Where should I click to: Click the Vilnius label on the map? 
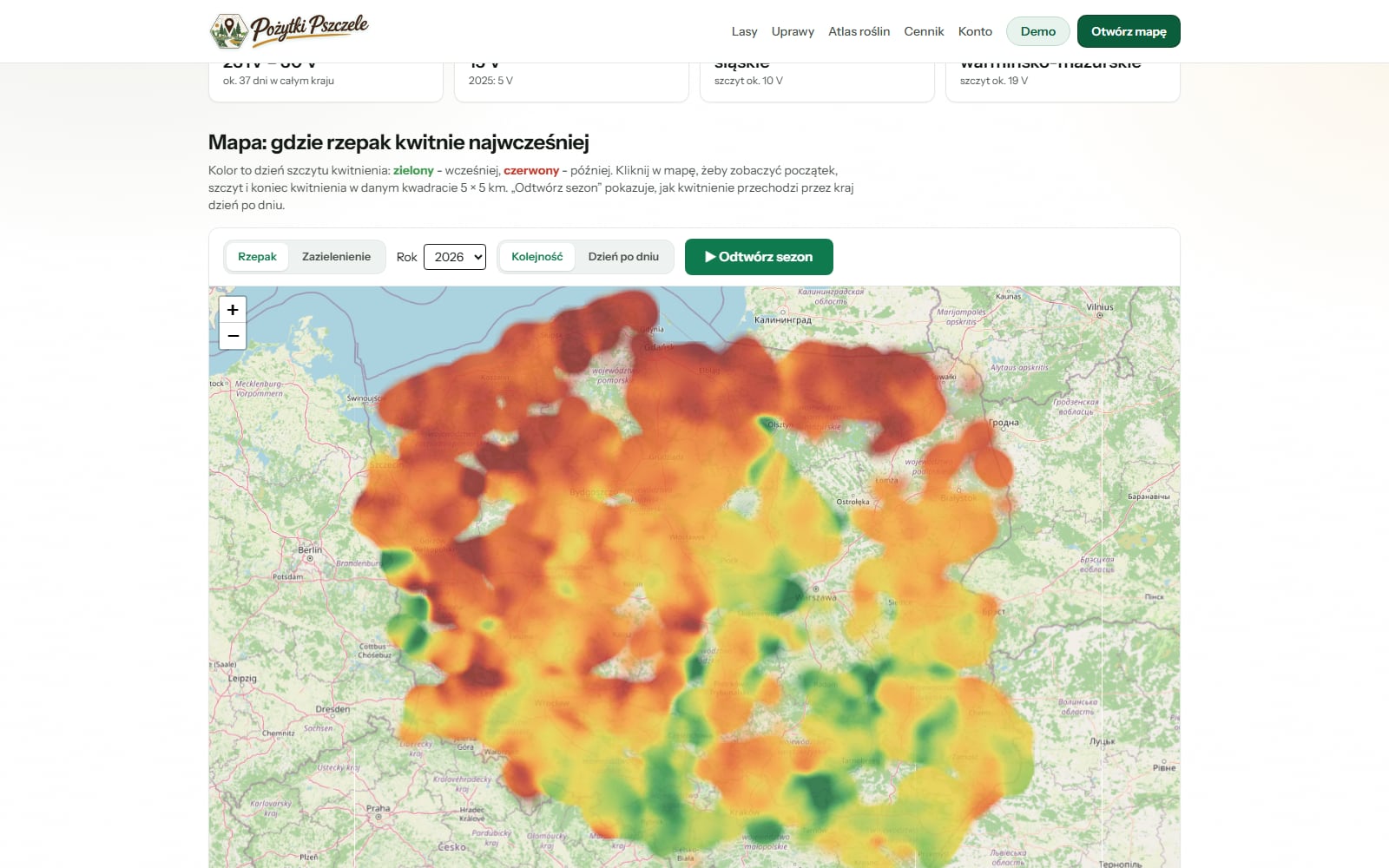coord(1100,306)
